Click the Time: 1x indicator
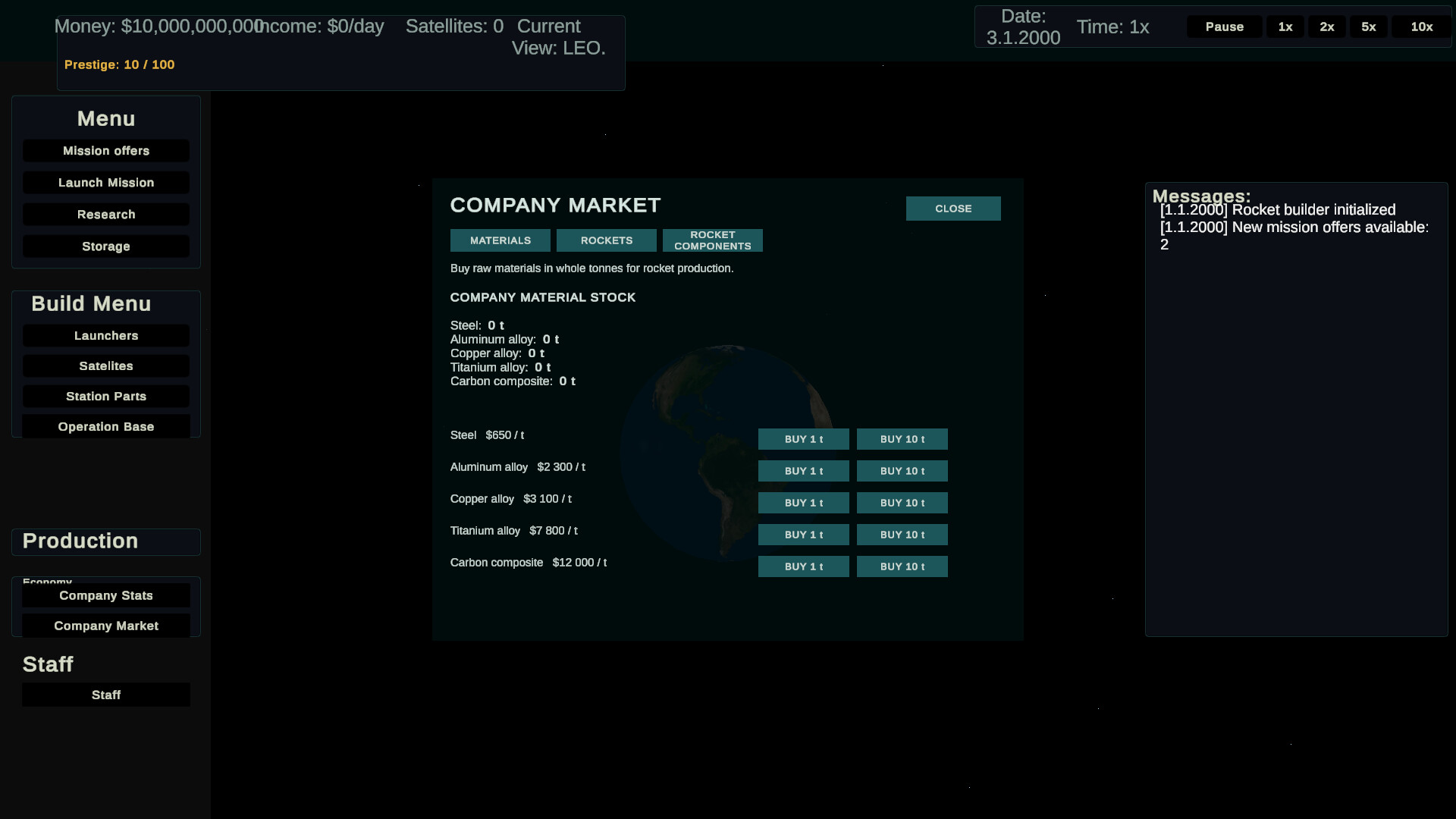1456x819 pixels. (x=1112, y=27)
